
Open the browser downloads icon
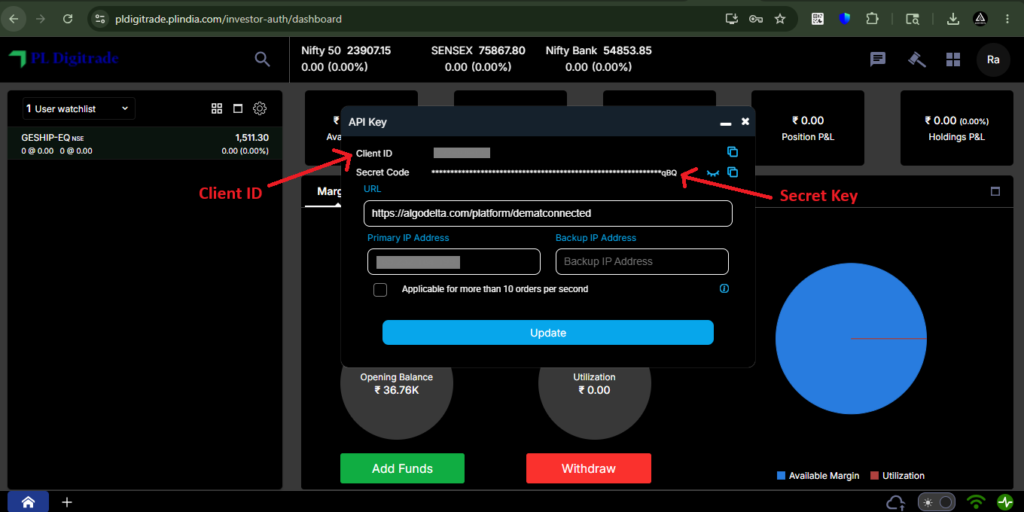[x=953, y=19]
